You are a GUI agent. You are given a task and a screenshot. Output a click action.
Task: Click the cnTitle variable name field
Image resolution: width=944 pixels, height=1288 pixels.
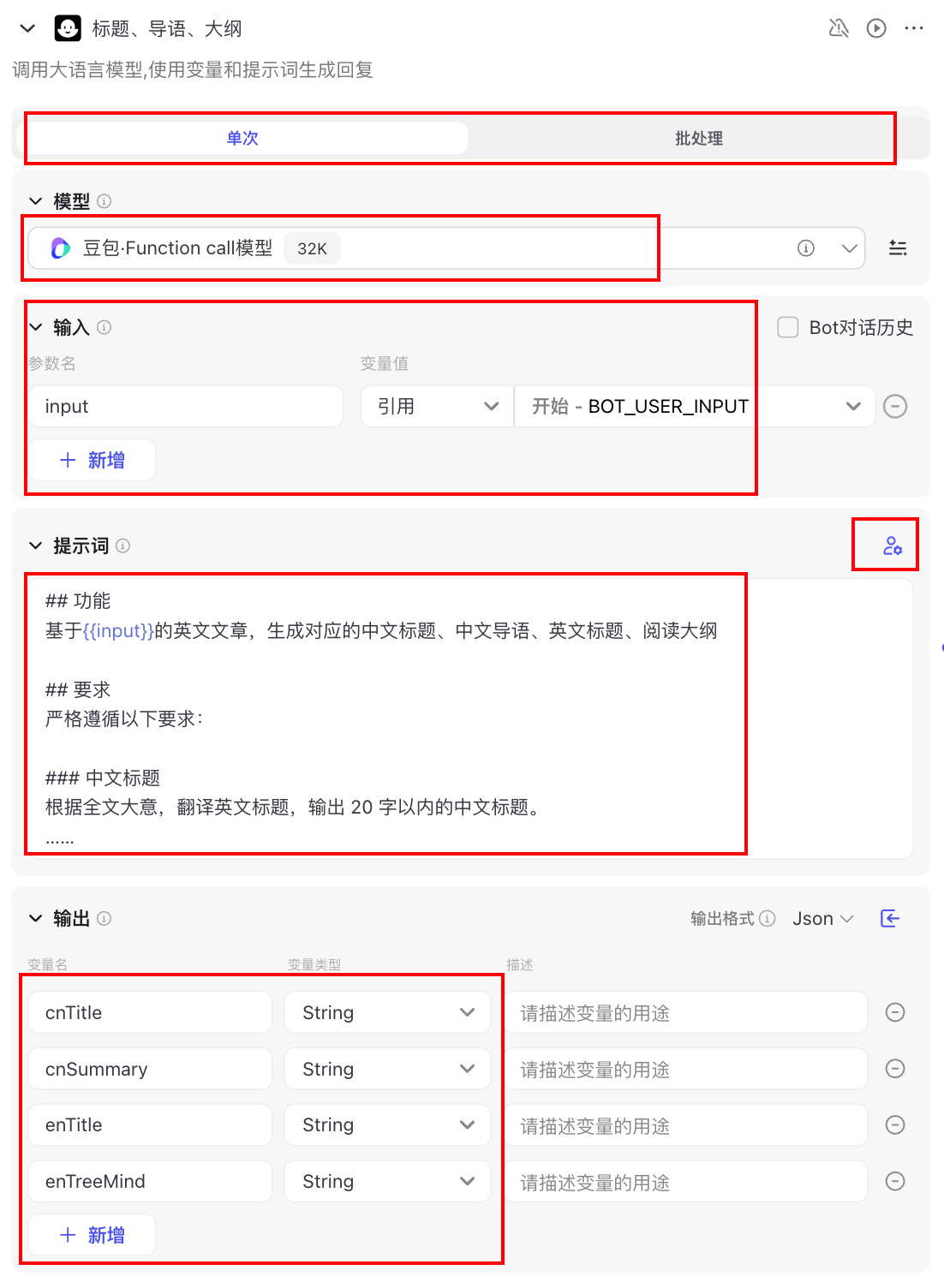tap(150, 1012)
